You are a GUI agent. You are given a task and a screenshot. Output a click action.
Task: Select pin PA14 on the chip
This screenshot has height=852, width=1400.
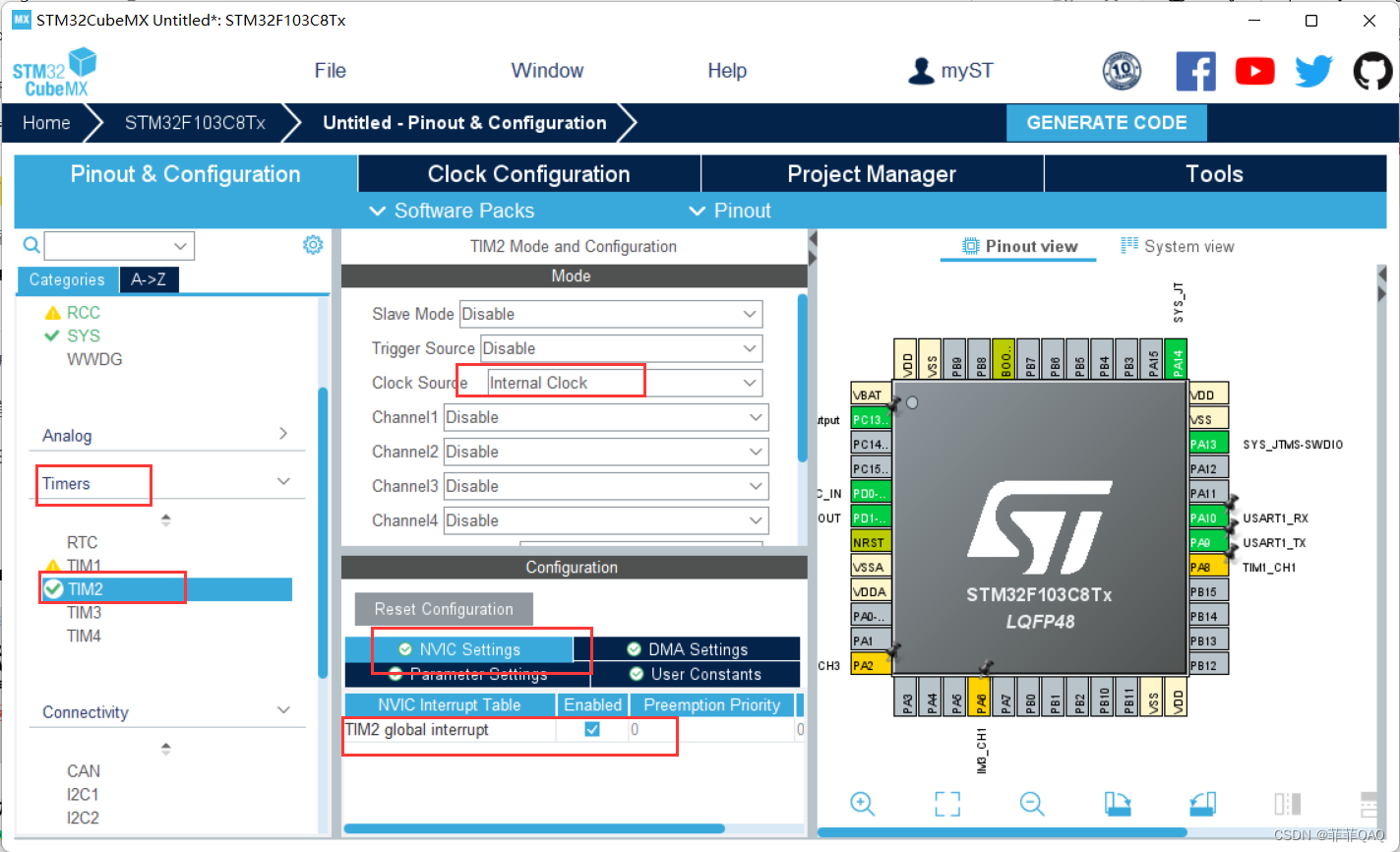point(1177,359)
